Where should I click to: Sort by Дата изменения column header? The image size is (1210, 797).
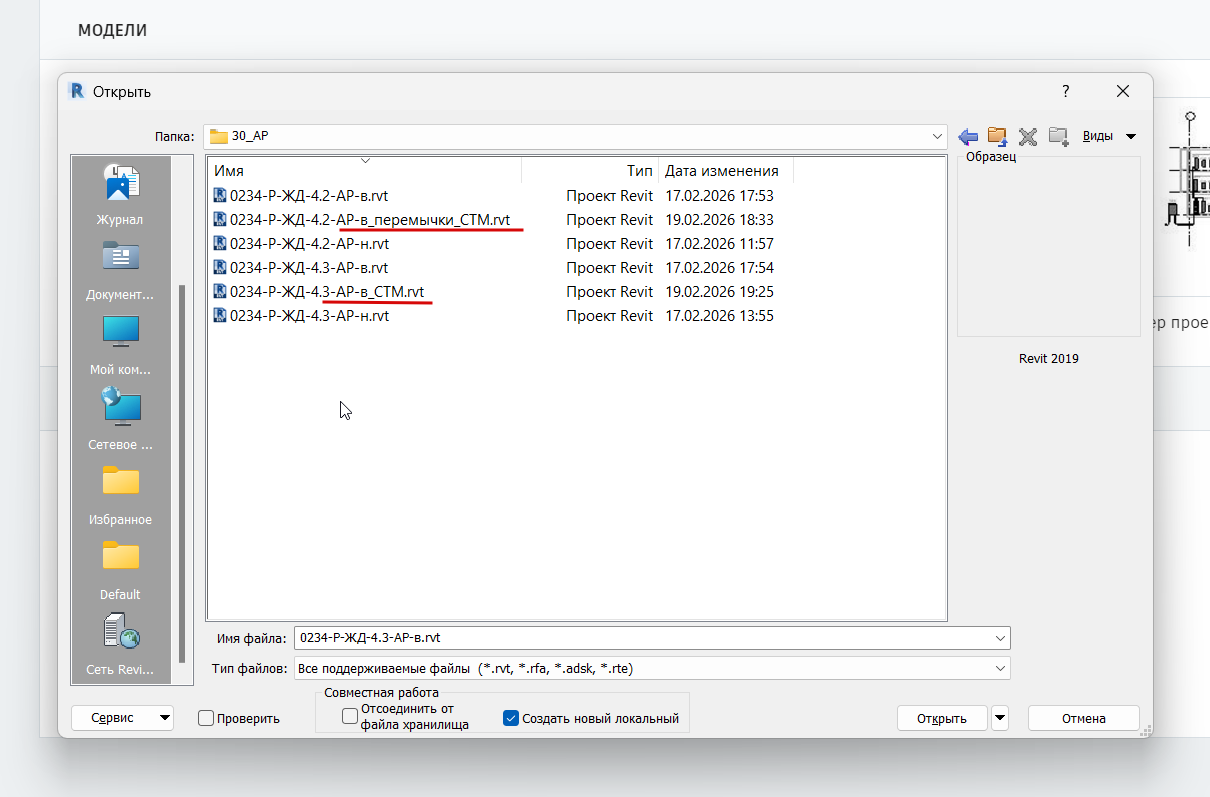pos(726,171)
